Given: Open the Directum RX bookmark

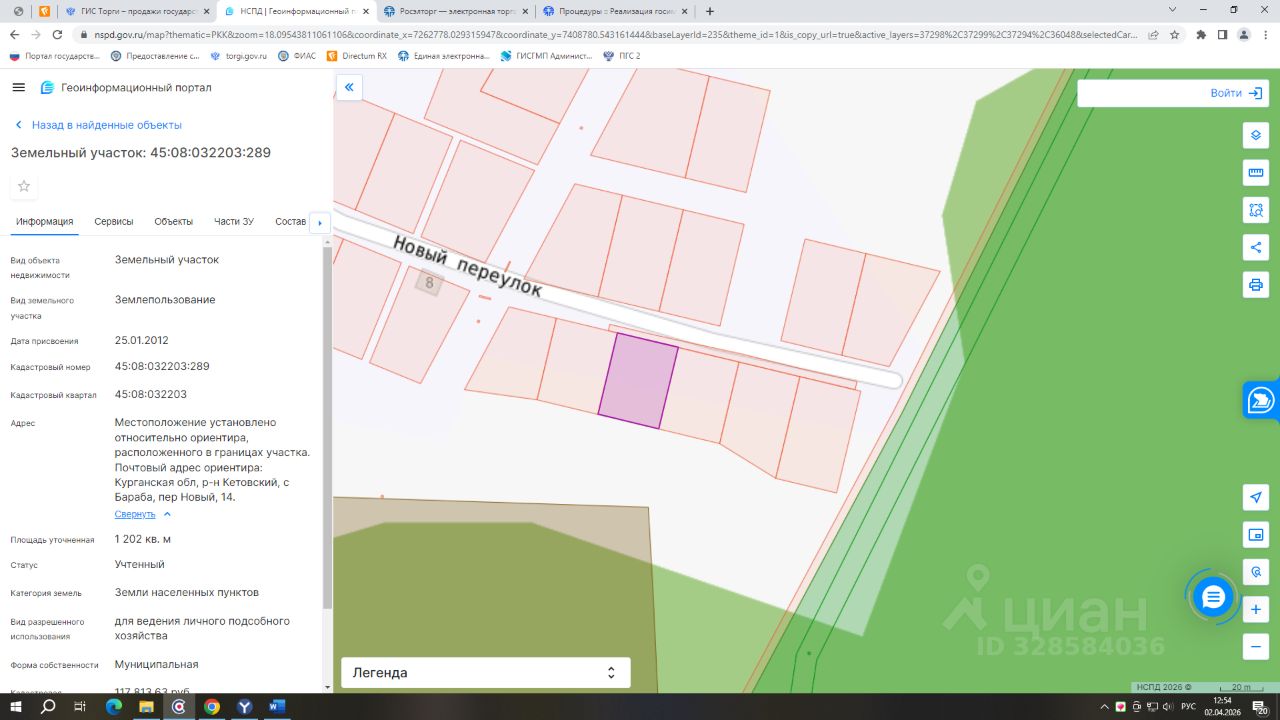Looking at the screenshot, I should coord(357,56).
